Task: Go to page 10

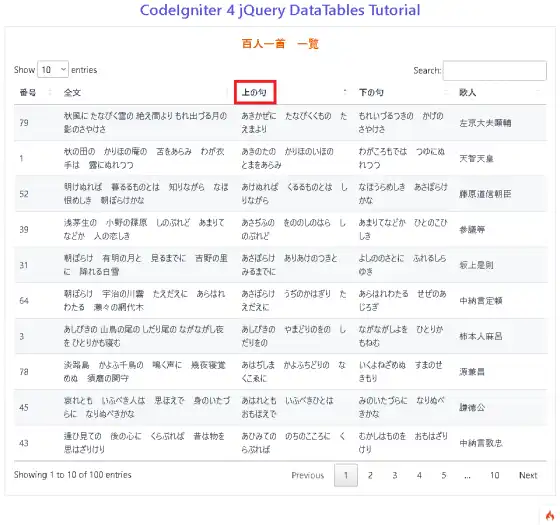Action: click(x=495, y=475)
